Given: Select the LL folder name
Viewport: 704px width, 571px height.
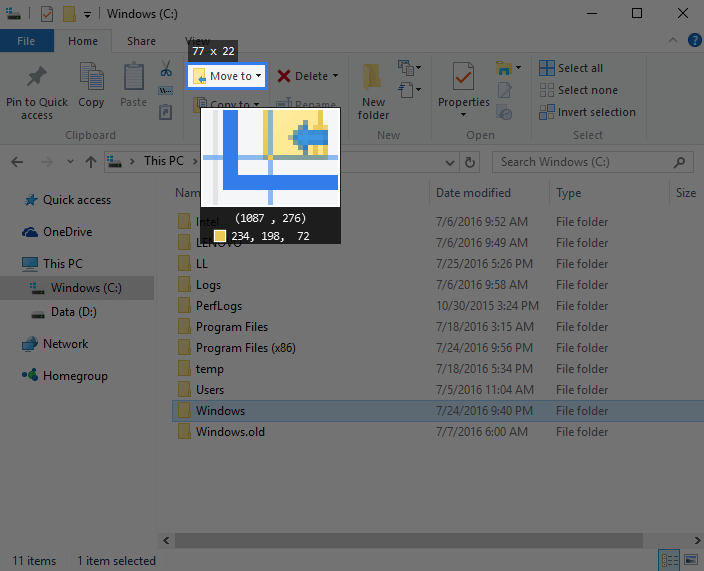Looking at the screenshot, I should tap(202, 264).
